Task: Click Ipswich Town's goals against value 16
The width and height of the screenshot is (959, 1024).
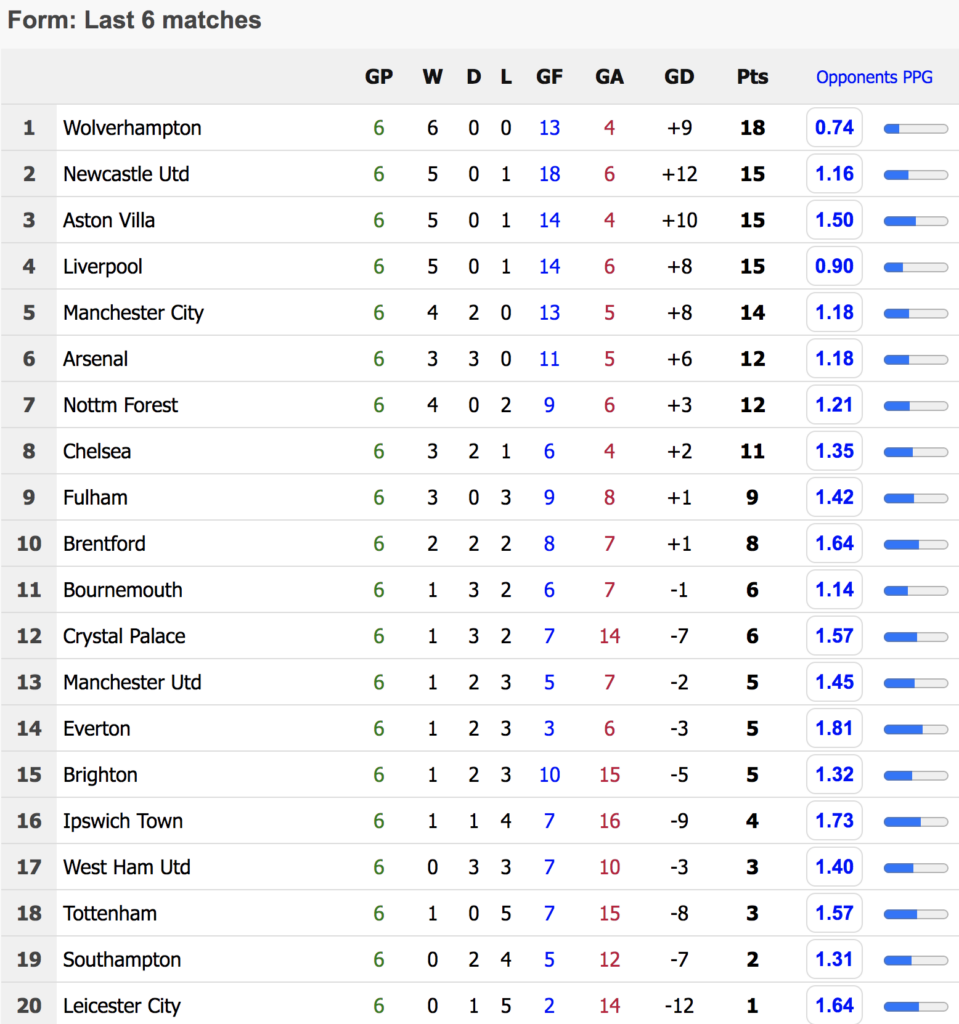Action: pos(610,821)
